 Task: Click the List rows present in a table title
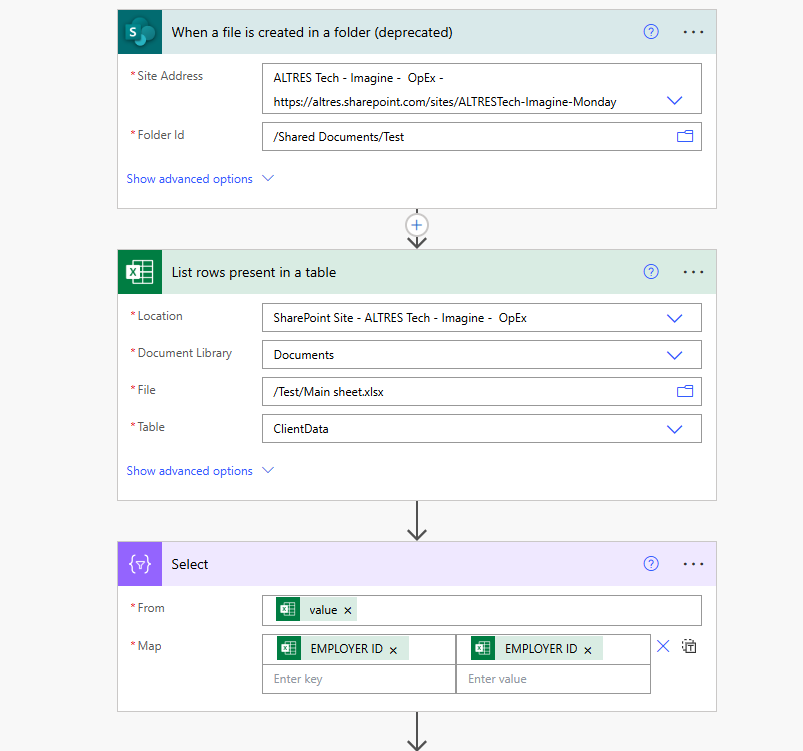coord(253,272)
